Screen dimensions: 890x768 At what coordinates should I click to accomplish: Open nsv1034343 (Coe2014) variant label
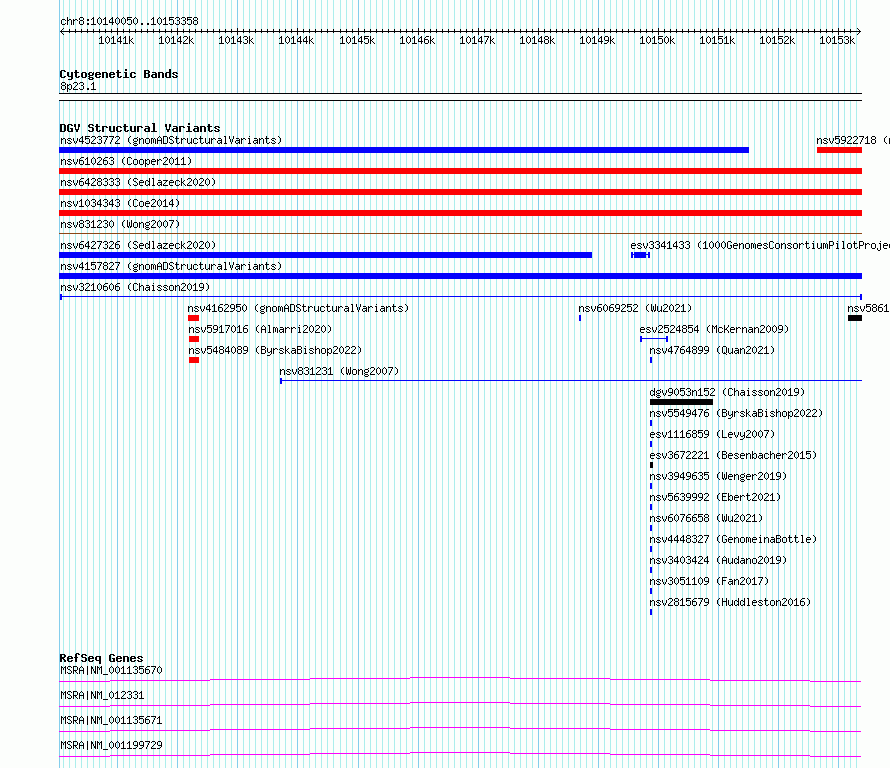pyautogui.click(x=120, y=203)
